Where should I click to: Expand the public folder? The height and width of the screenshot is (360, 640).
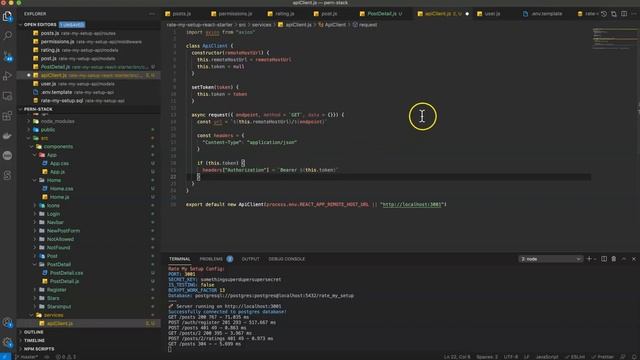pos(47,129)
